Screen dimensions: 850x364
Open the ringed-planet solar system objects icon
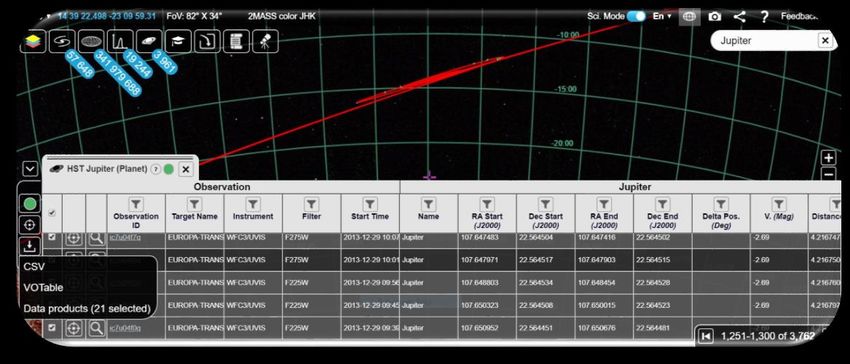(149, 41)
